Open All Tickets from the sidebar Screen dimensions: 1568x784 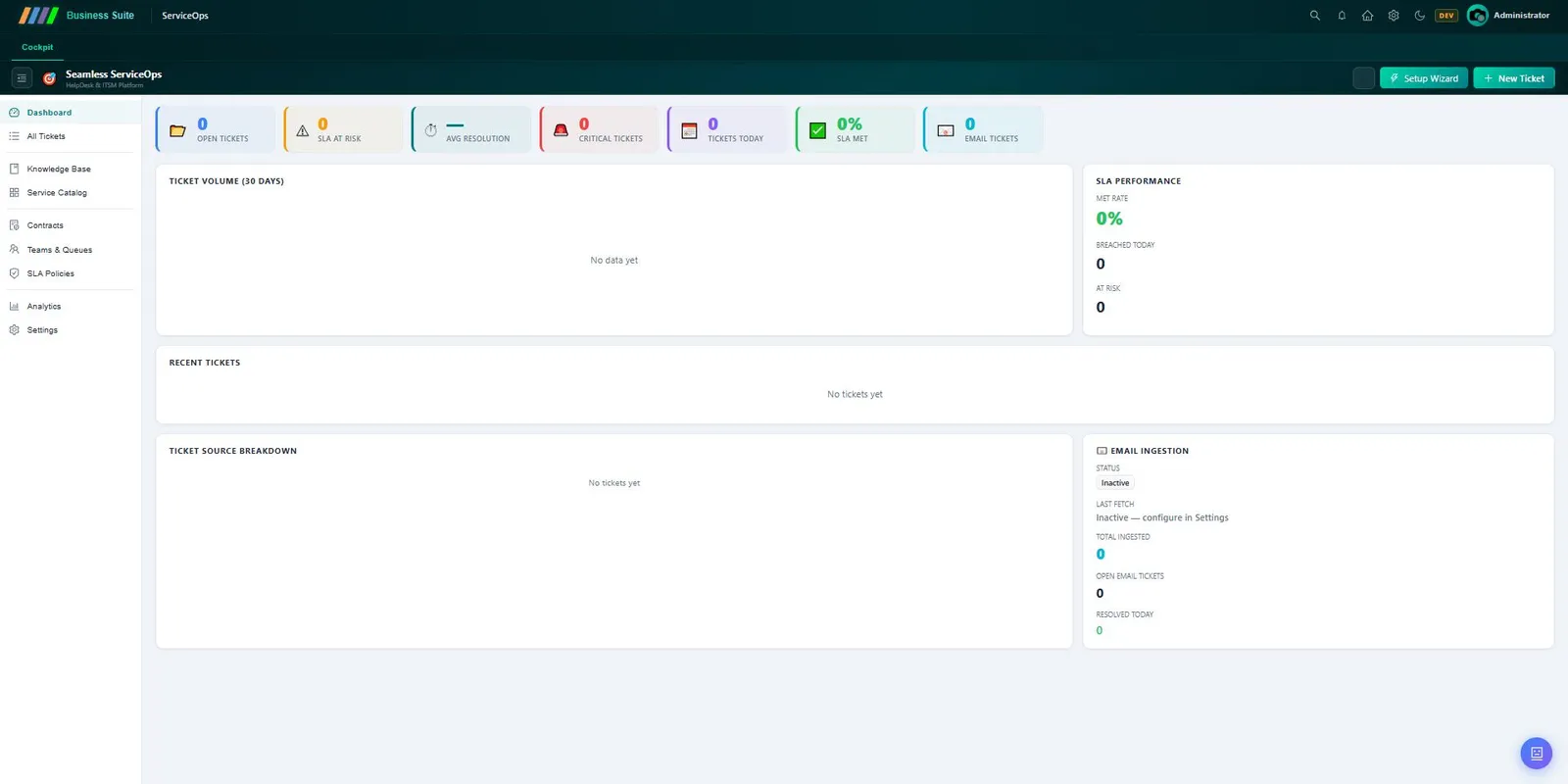71,136
